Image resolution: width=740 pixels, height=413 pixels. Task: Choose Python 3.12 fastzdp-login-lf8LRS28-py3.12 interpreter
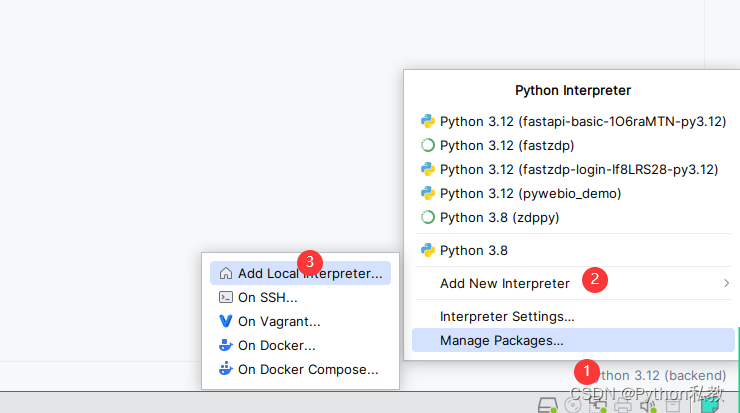(573, 169)
